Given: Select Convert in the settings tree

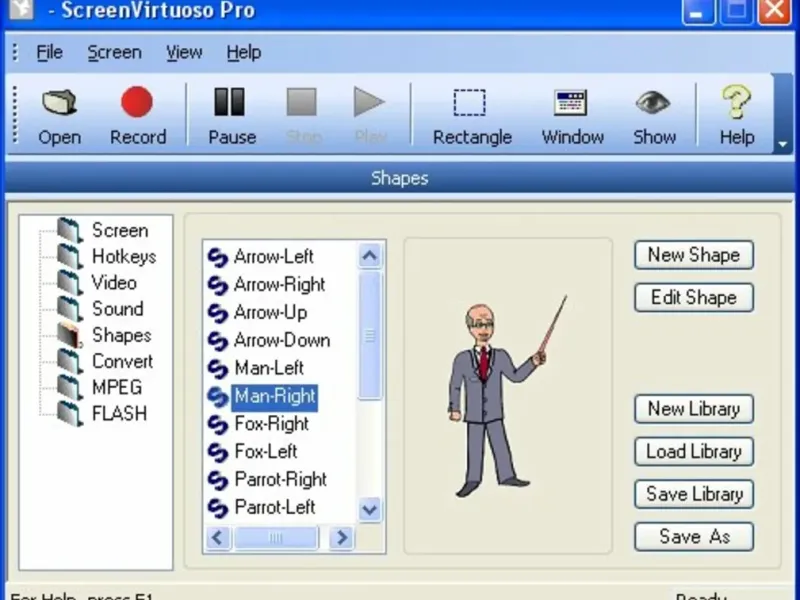Looking at the screenshot, I should [x=122, y=361].
